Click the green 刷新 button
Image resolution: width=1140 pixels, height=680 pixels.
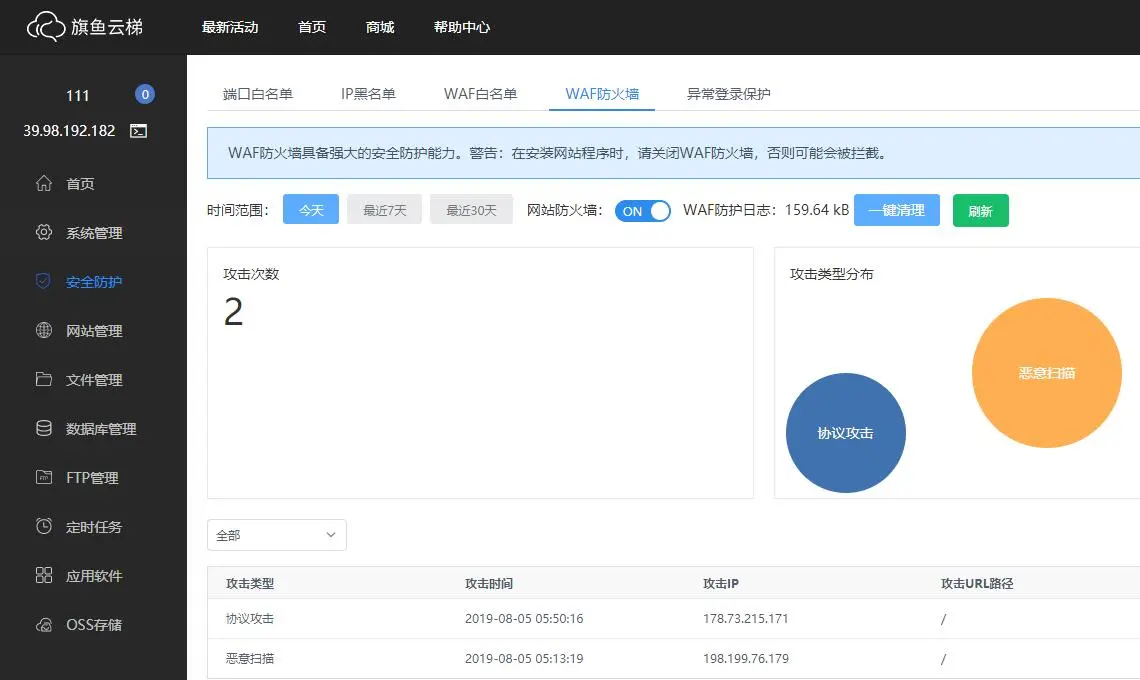tap(980, 211)
